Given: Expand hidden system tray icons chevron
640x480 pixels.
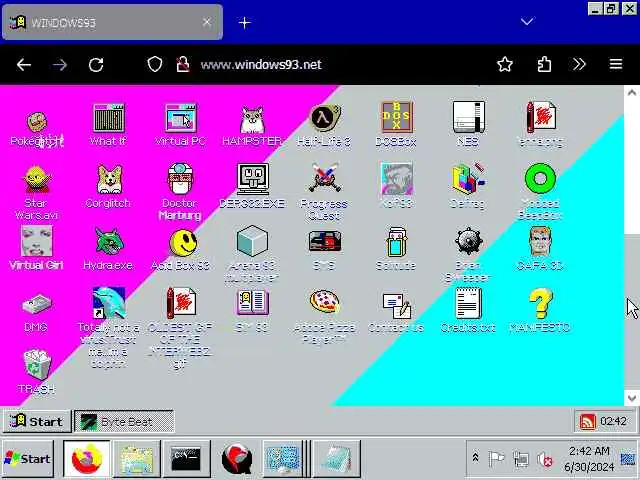Looking at the screenshot, I should pyautogui.click(x=475, y=458).
